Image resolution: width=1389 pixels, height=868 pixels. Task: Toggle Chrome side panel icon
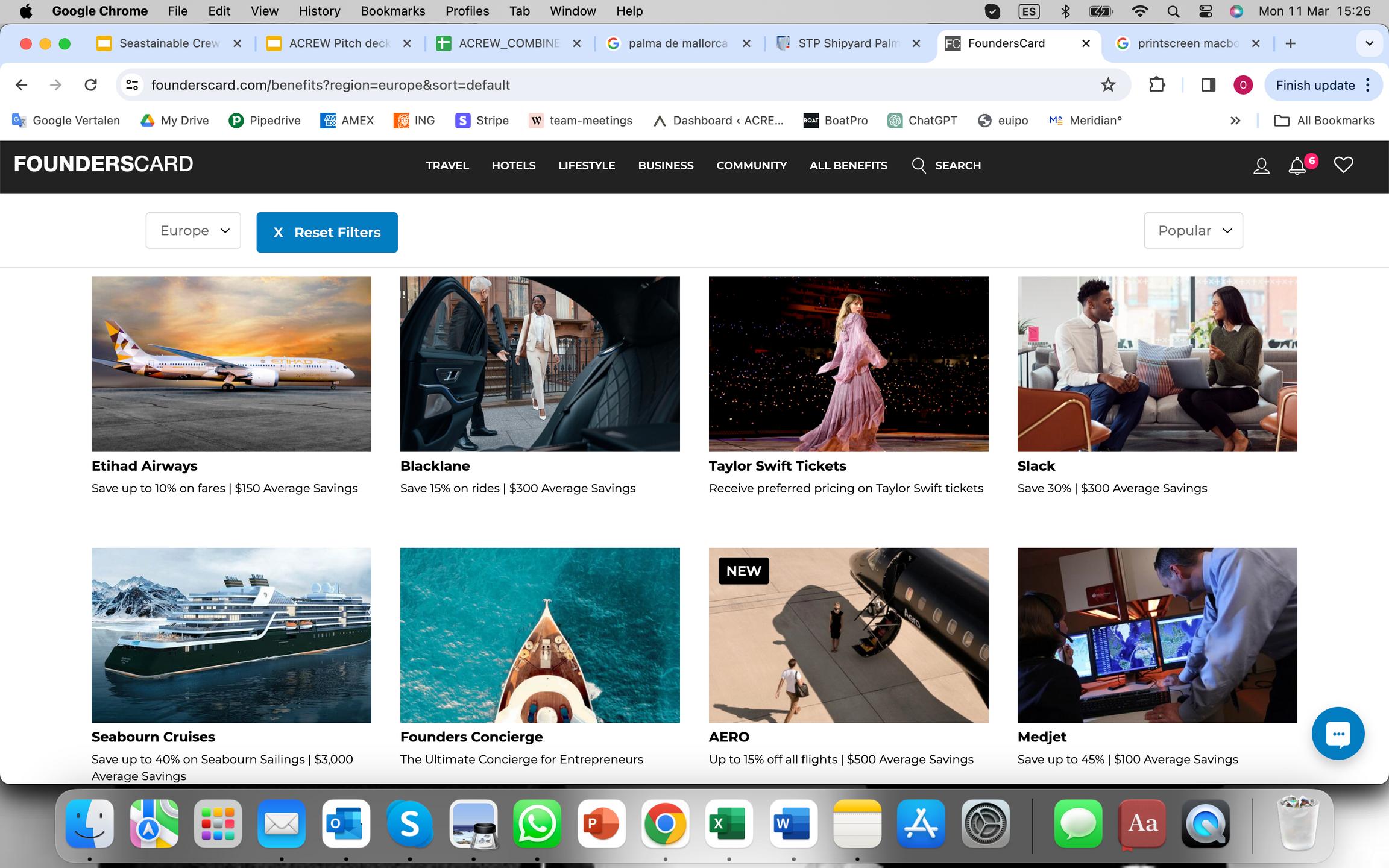point(1208,85)
